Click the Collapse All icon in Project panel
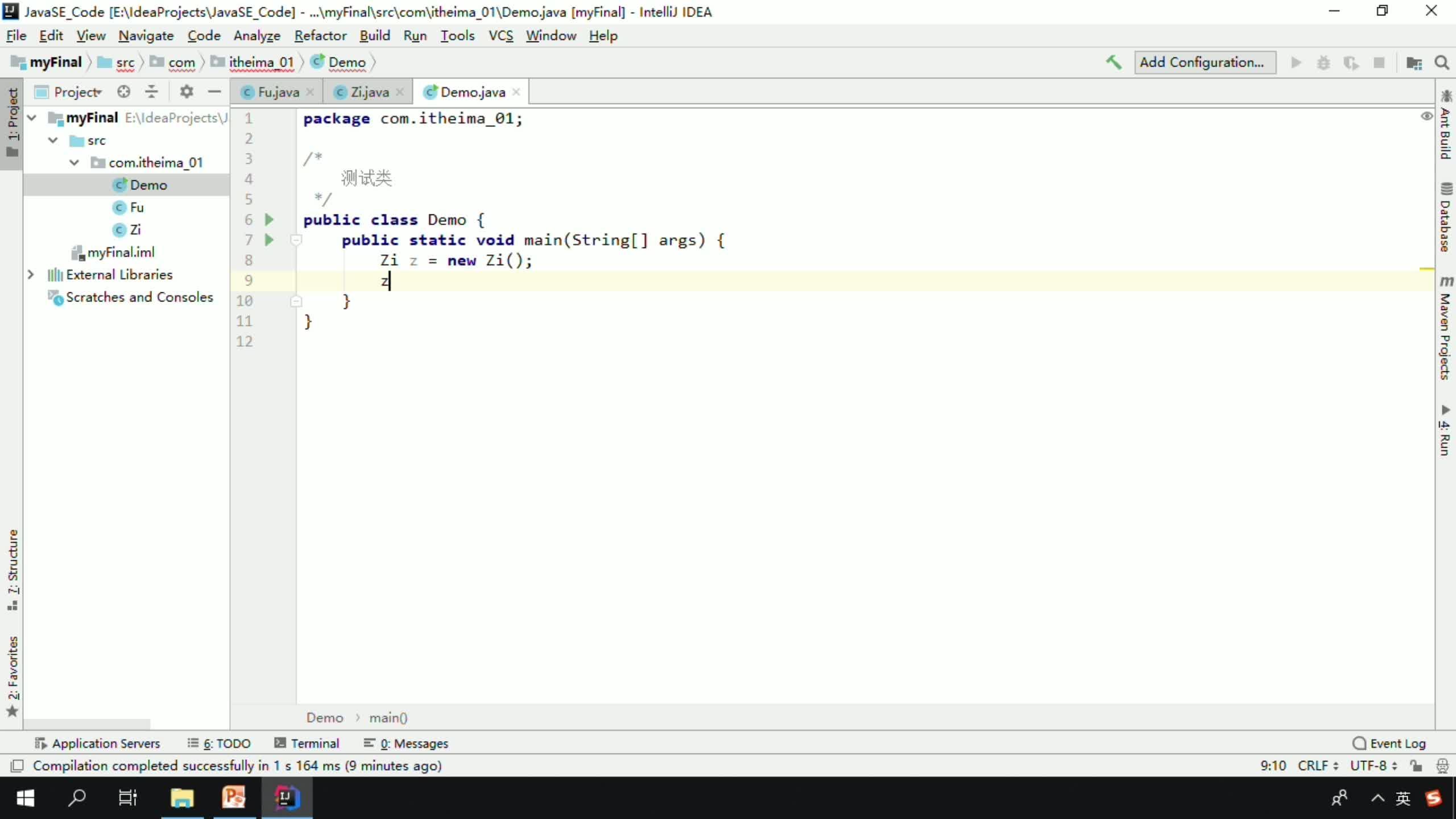Viewport: 1456px width, 819px height. click(151, 92)
